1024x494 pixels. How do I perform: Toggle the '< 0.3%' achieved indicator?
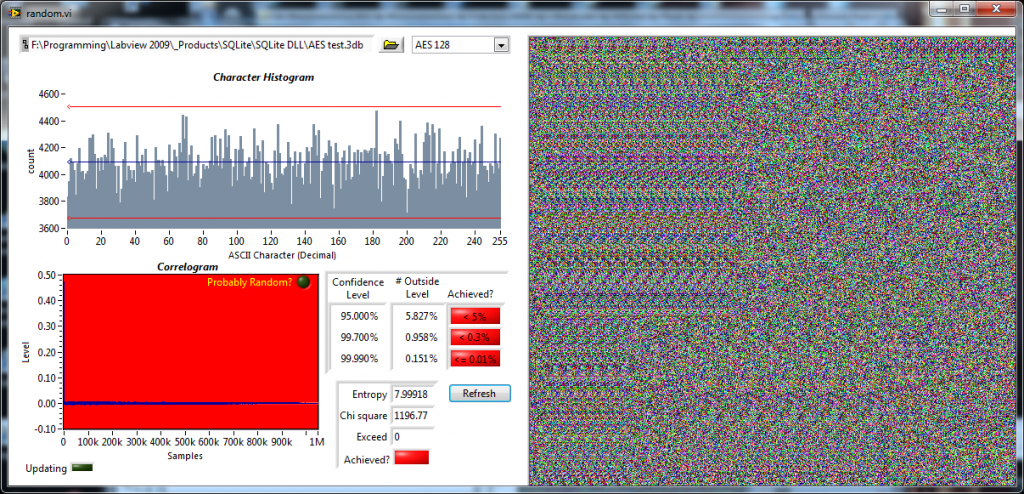(475, 337)
